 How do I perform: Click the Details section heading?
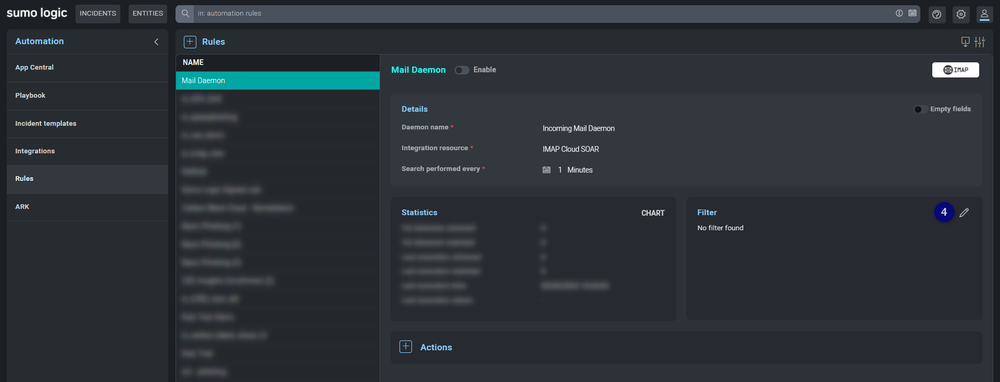[415, 109]
